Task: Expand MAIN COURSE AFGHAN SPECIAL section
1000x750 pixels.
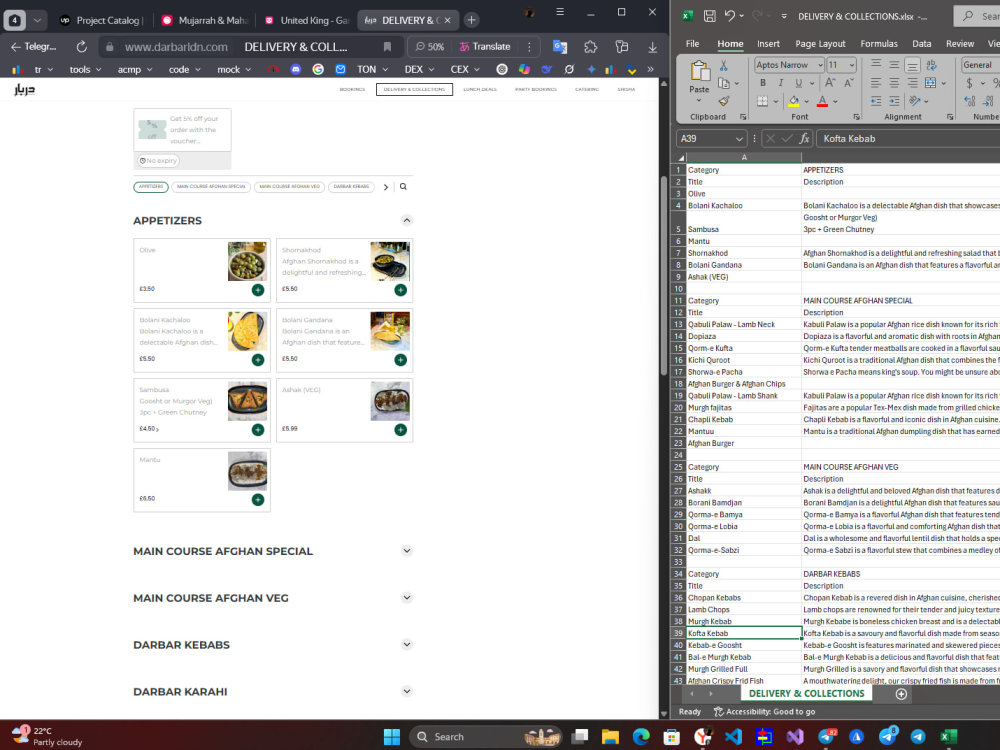Action: [x=407, y=550]
